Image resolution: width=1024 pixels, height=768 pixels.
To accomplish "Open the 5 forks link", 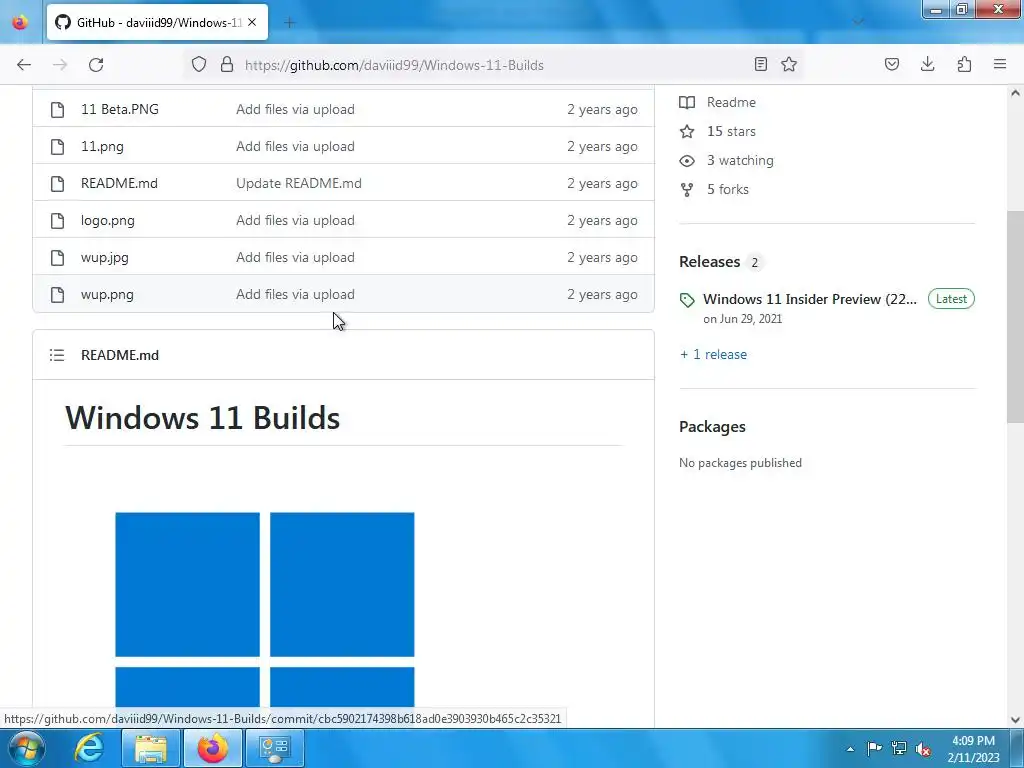I will (x=728, y=189).
